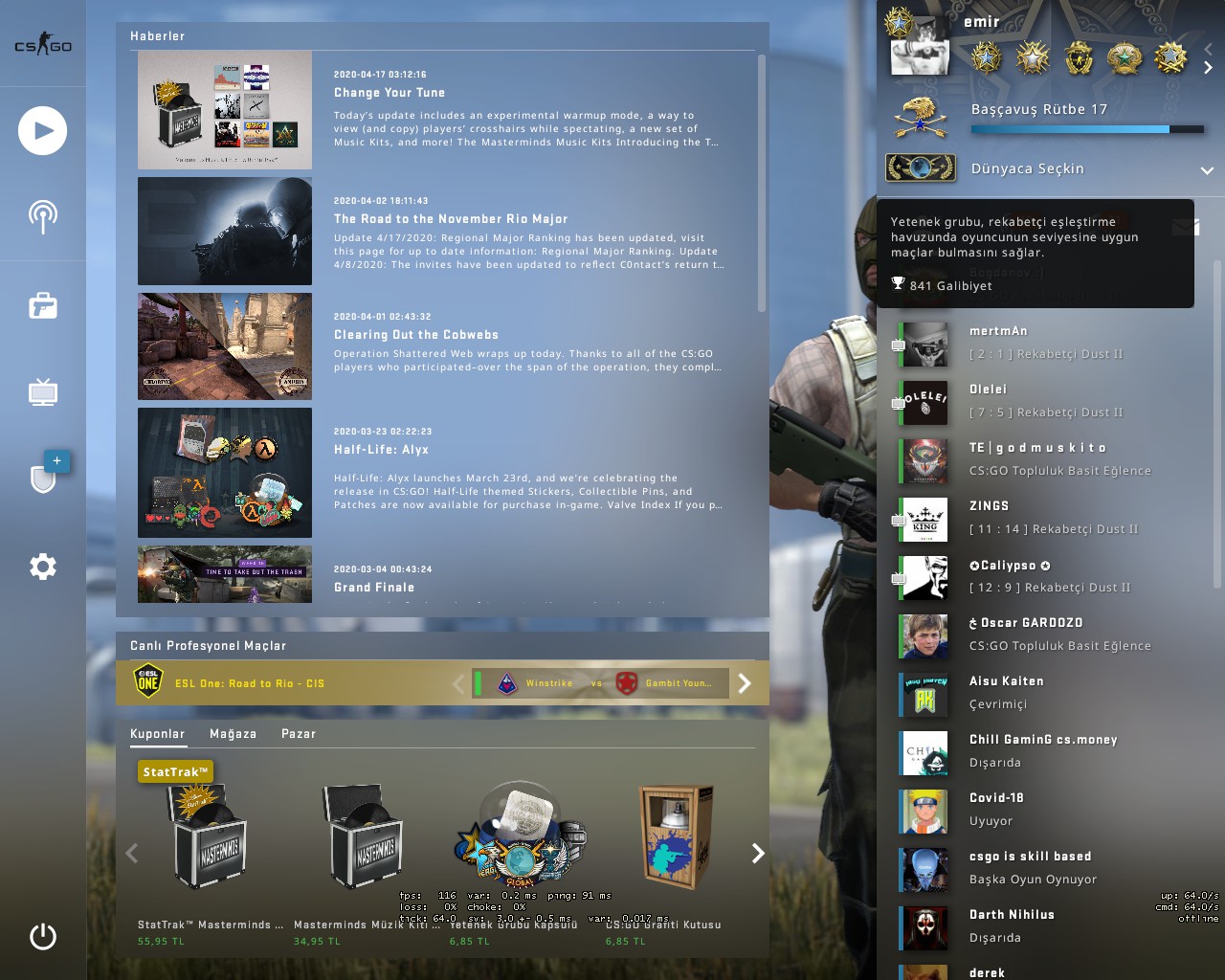Click emir's profile avatar
Image resolution: width=1225 pixels, height=980 pixels.
click(920, 44)
